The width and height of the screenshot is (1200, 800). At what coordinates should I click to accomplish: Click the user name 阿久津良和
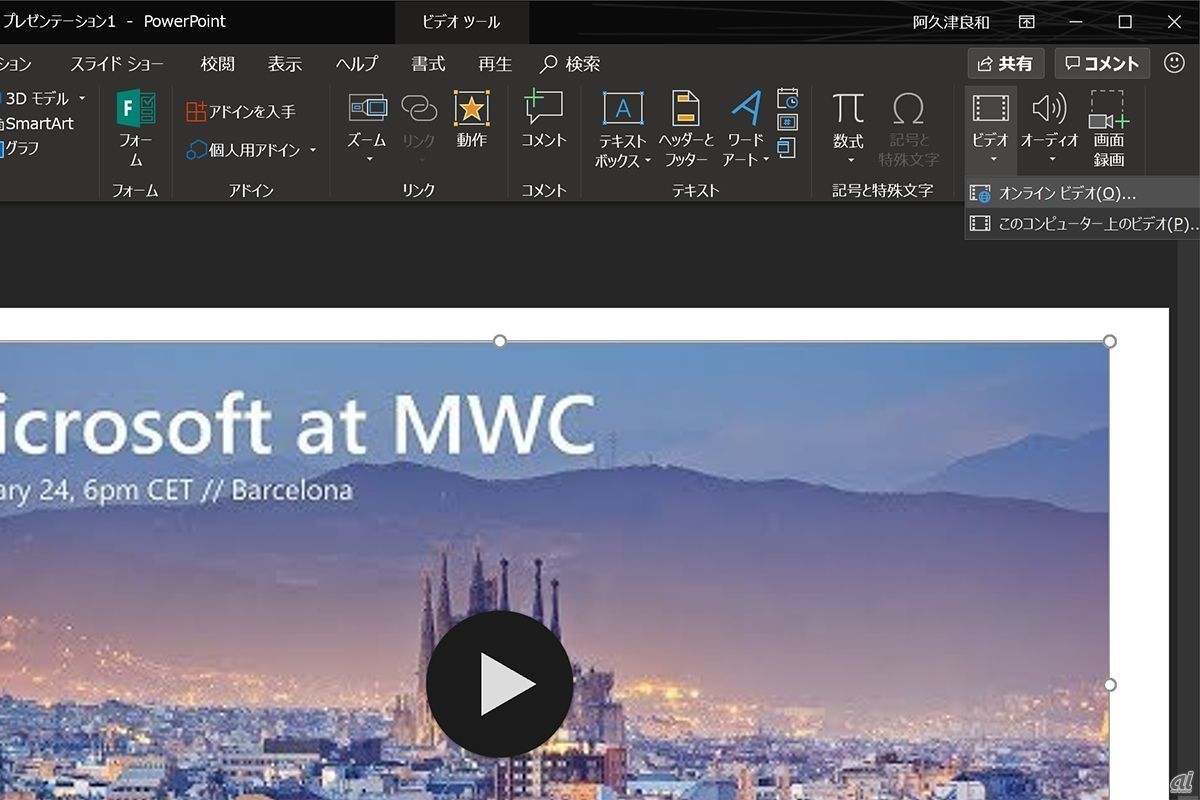pos(951,22)
